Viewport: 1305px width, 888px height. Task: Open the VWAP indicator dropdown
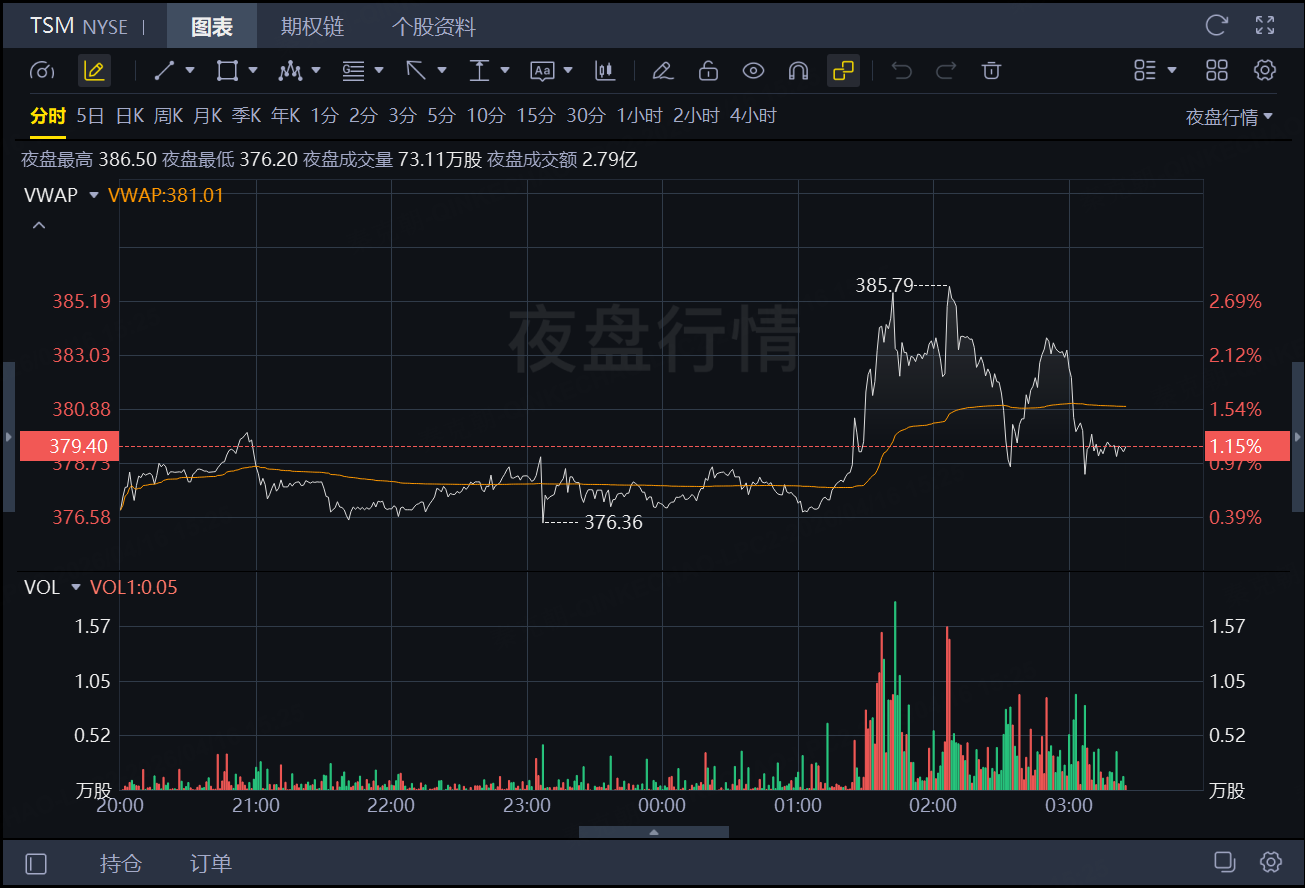pos(94,195)
